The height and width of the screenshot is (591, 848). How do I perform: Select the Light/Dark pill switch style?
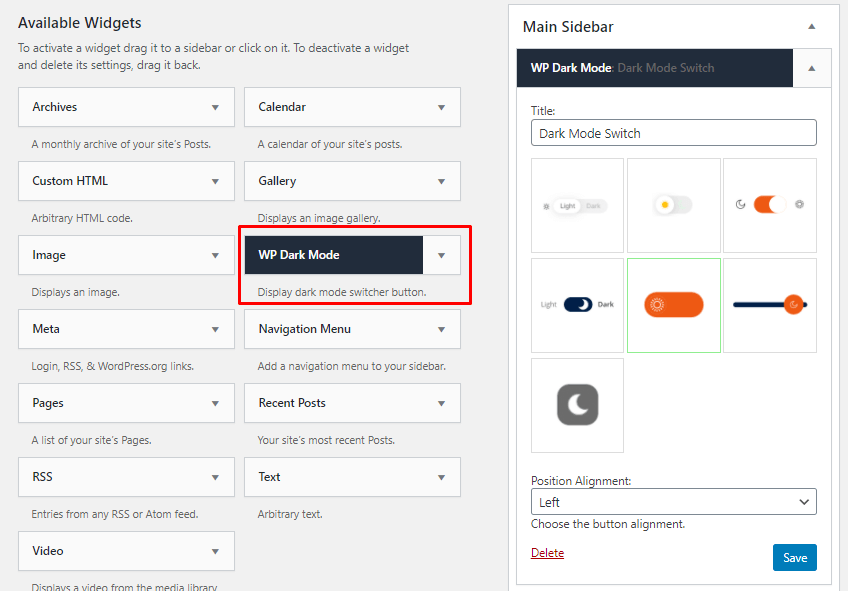[x=577, y=205]
